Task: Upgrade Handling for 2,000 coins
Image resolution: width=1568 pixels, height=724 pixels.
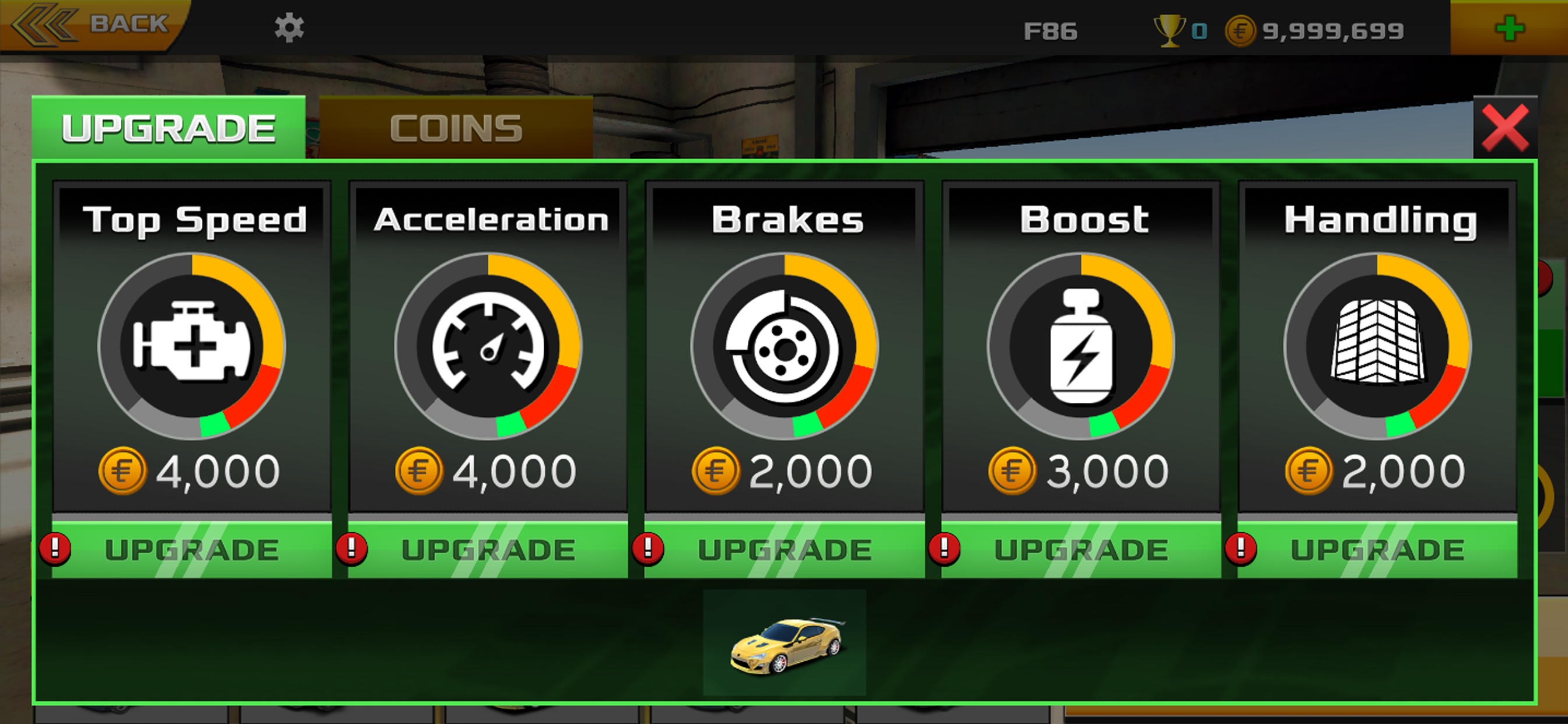Action: (1377, 549)
